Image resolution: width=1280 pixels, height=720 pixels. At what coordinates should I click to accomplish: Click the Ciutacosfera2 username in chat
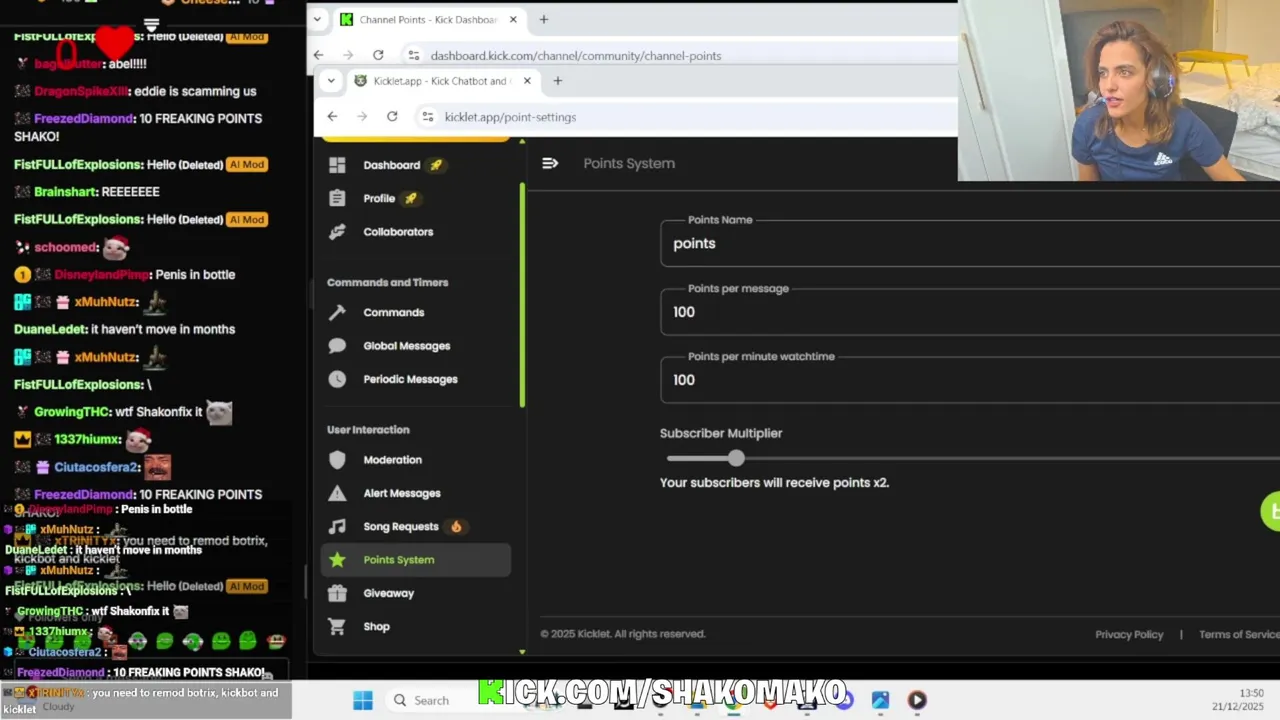[96, 467]
